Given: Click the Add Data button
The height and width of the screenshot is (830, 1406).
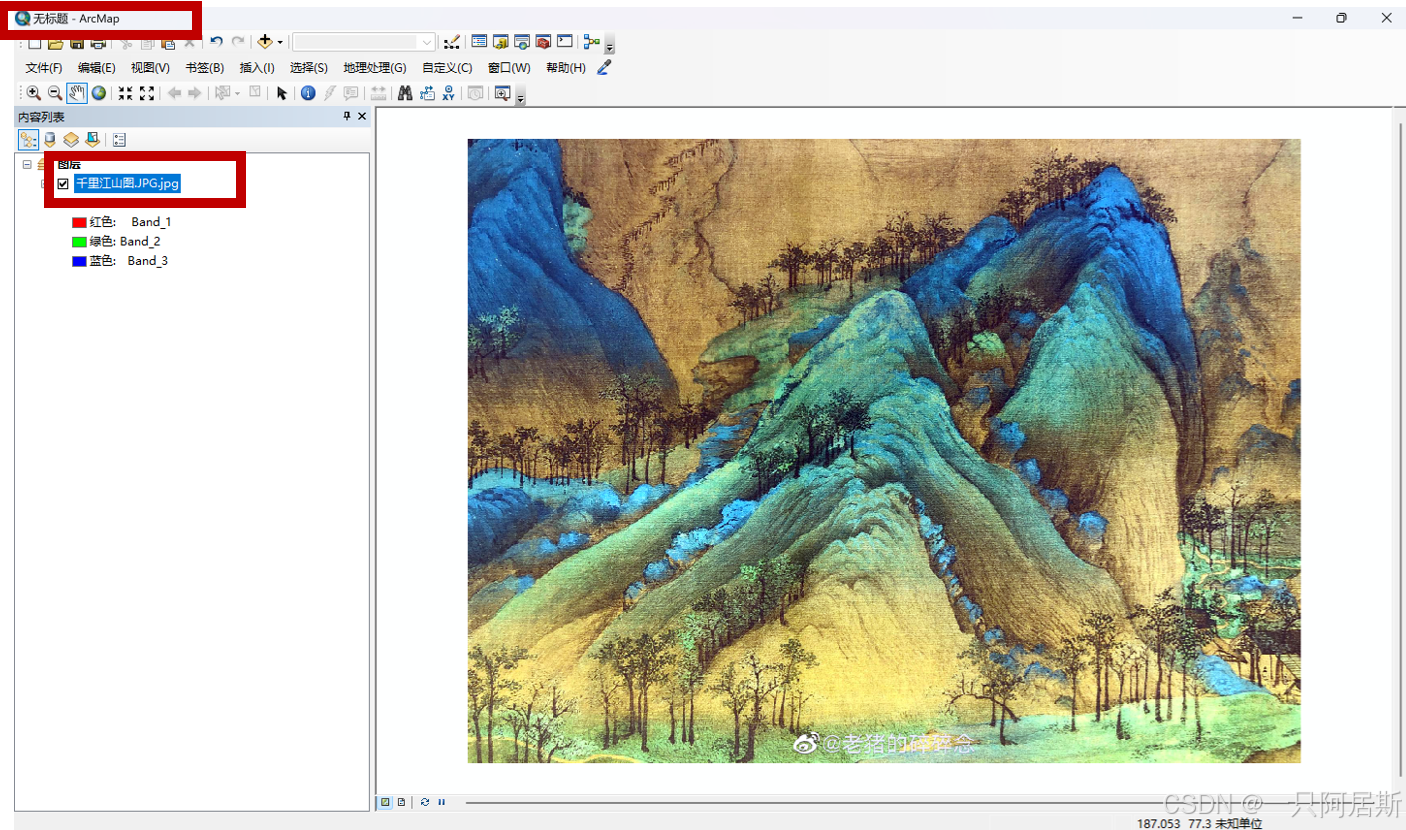Looking at the screenshot, I should coord(265,42).
